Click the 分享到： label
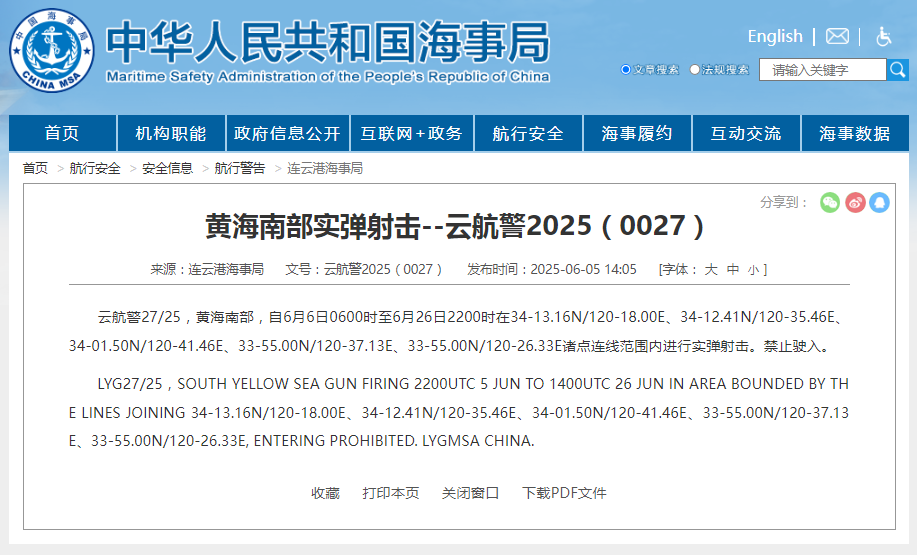 pyautogui.click(x=784, y=202)
